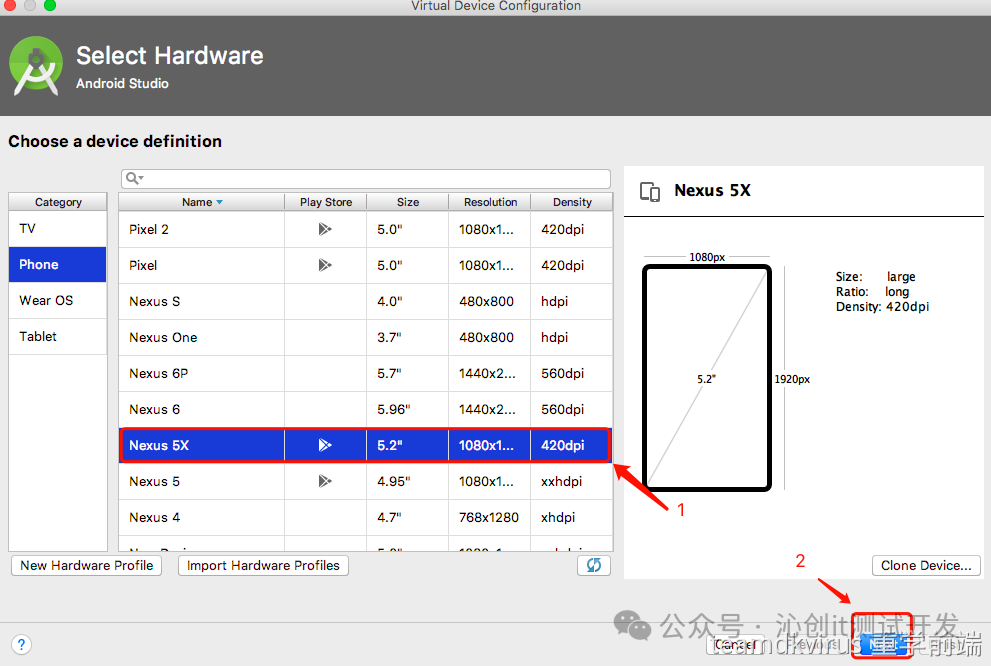Click the Play Store icon for Pixel 2
Viewport: 991px width, 666px height.
click(325, 229)
